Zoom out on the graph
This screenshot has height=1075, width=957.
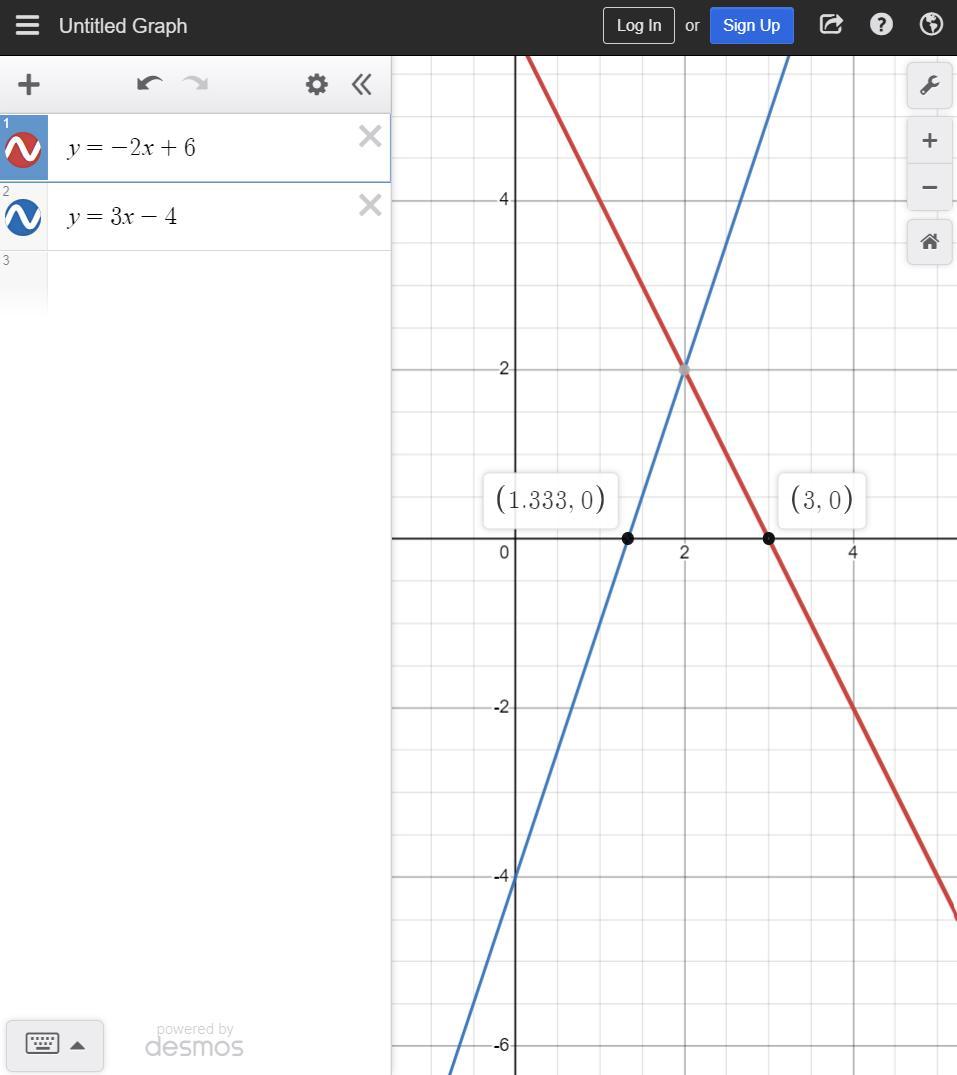930,187
